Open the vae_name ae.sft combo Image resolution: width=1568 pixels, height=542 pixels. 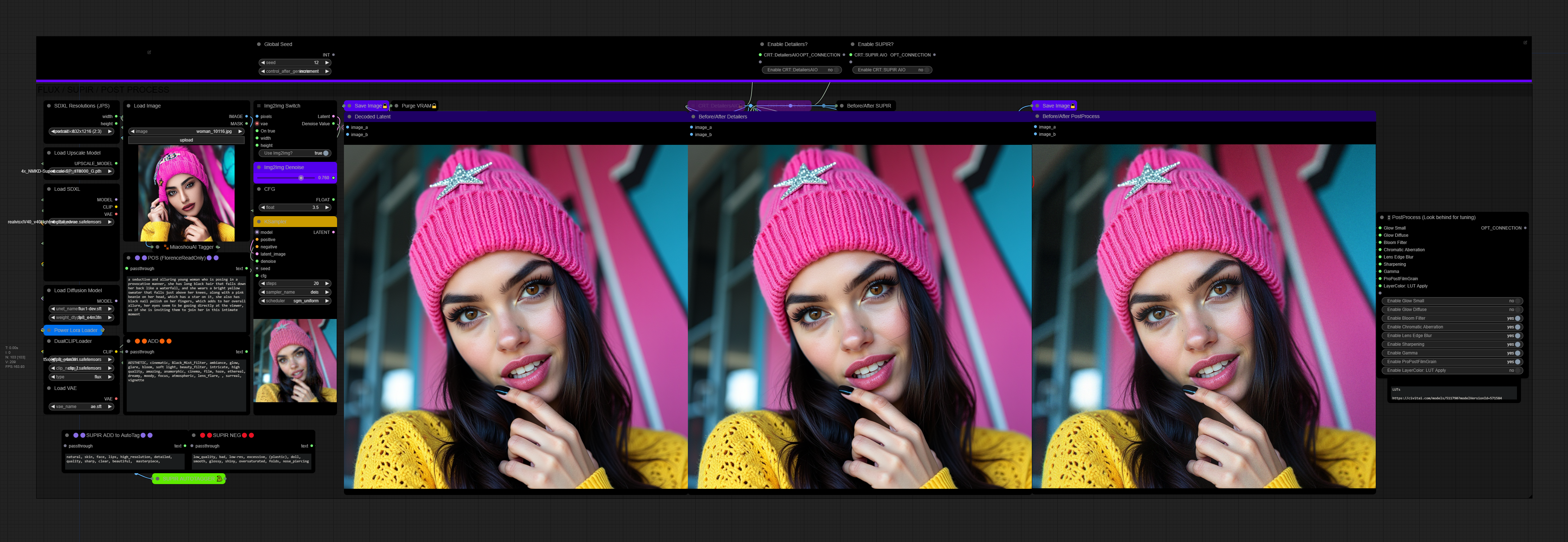81,407
